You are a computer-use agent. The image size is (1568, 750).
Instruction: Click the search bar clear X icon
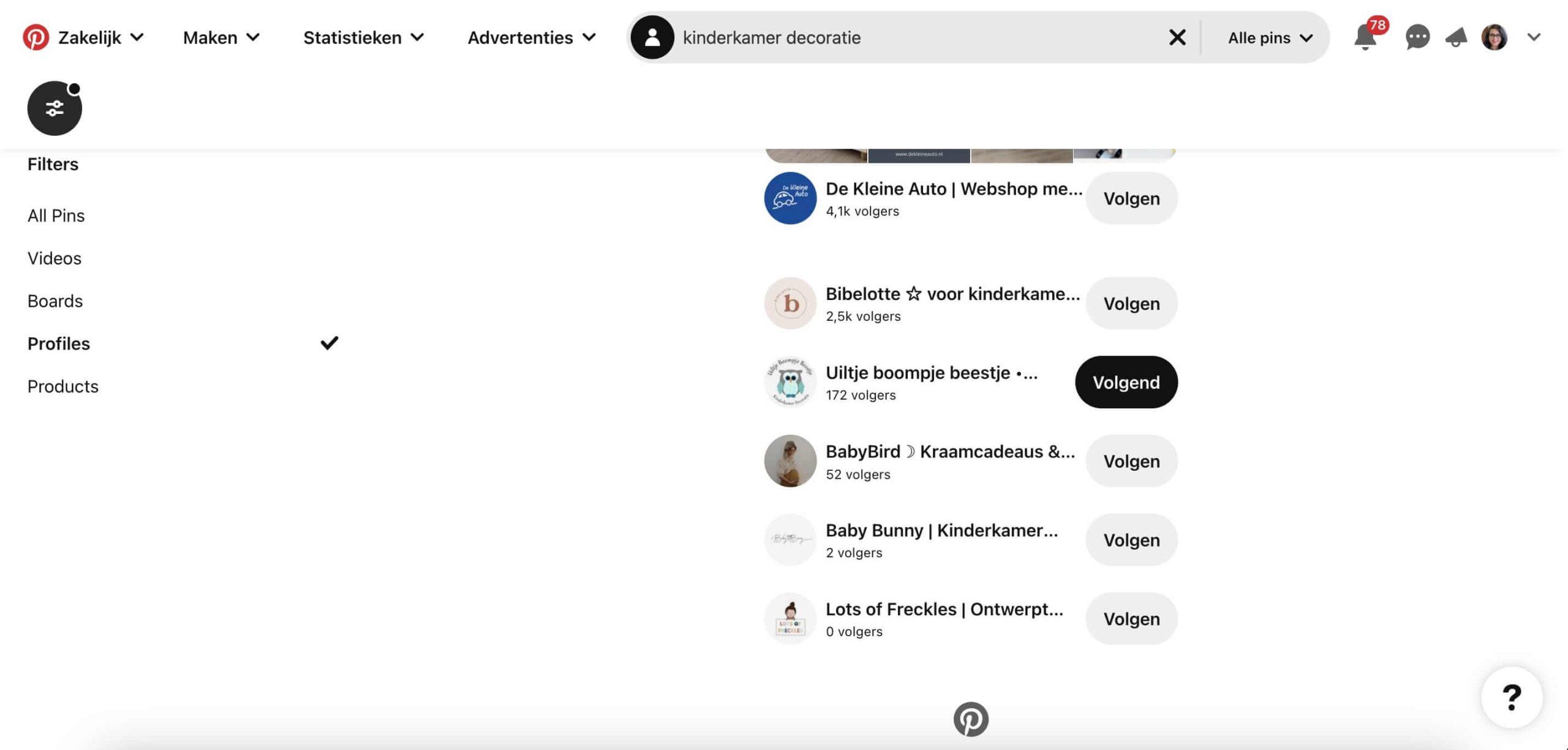pyautogui.click(x=1178, y=37)
